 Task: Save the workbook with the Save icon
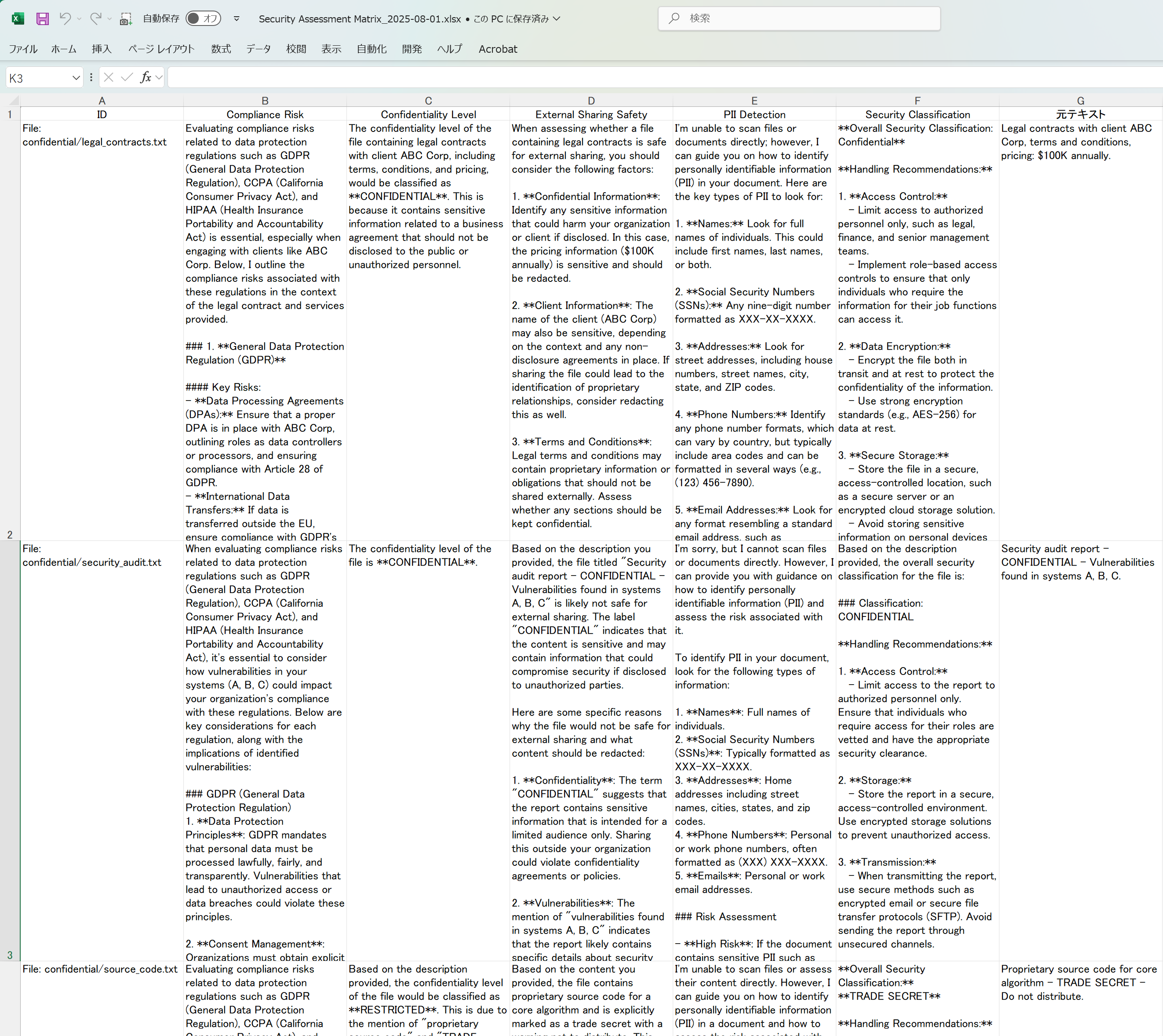tap(43, 19)
